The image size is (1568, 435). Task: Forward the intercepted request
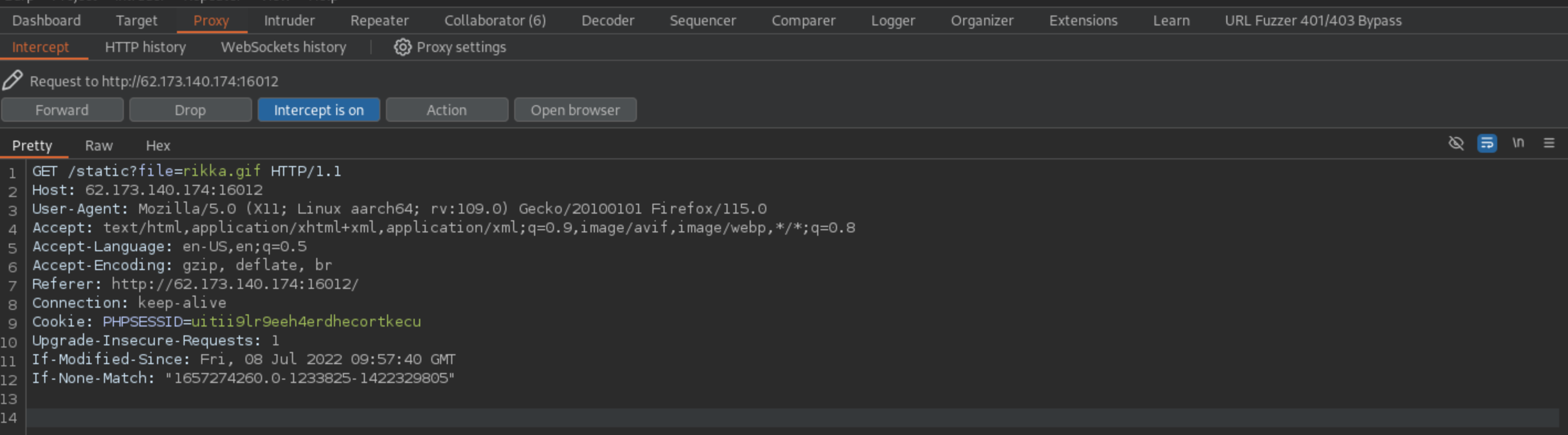pyautogui.click(x=62, y=110)
